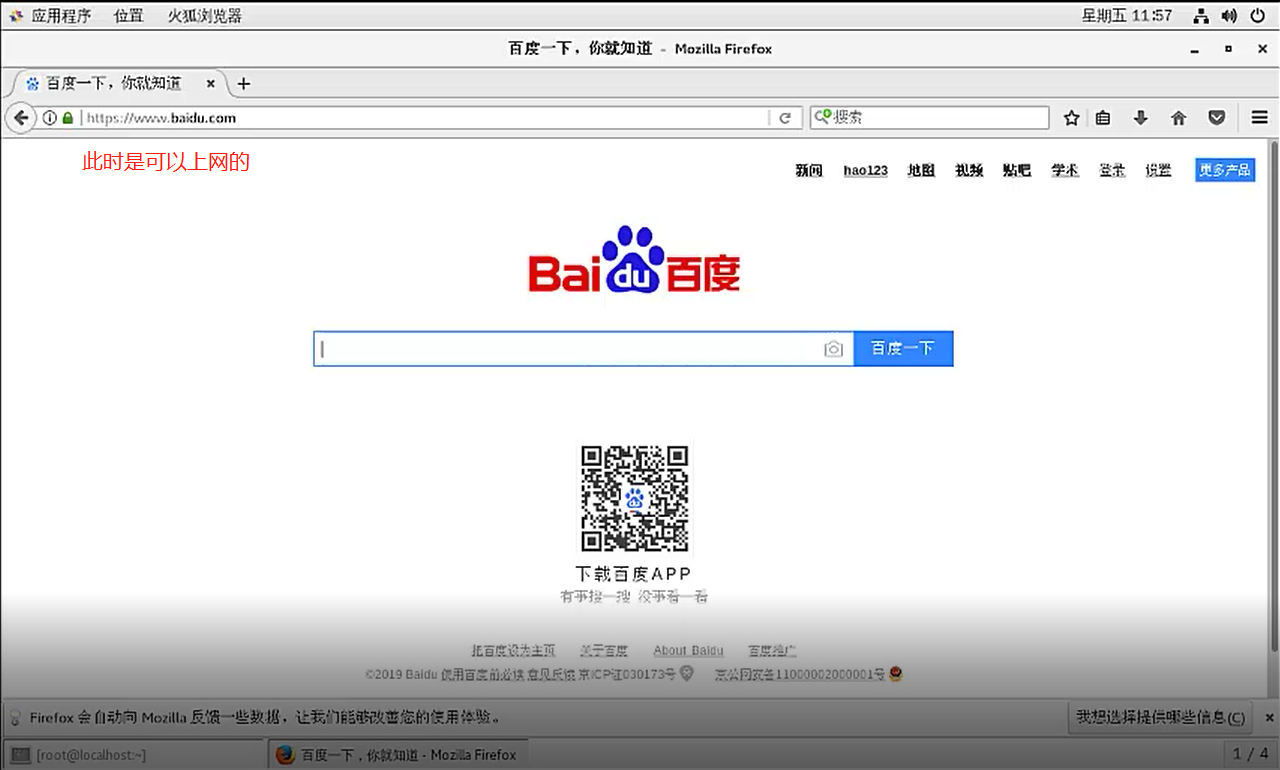Open the 火狐浏览器 menu
Image resolution: width=1280 pixels, height=770 pixels.
pyautogui.click(x=204, y=16)
